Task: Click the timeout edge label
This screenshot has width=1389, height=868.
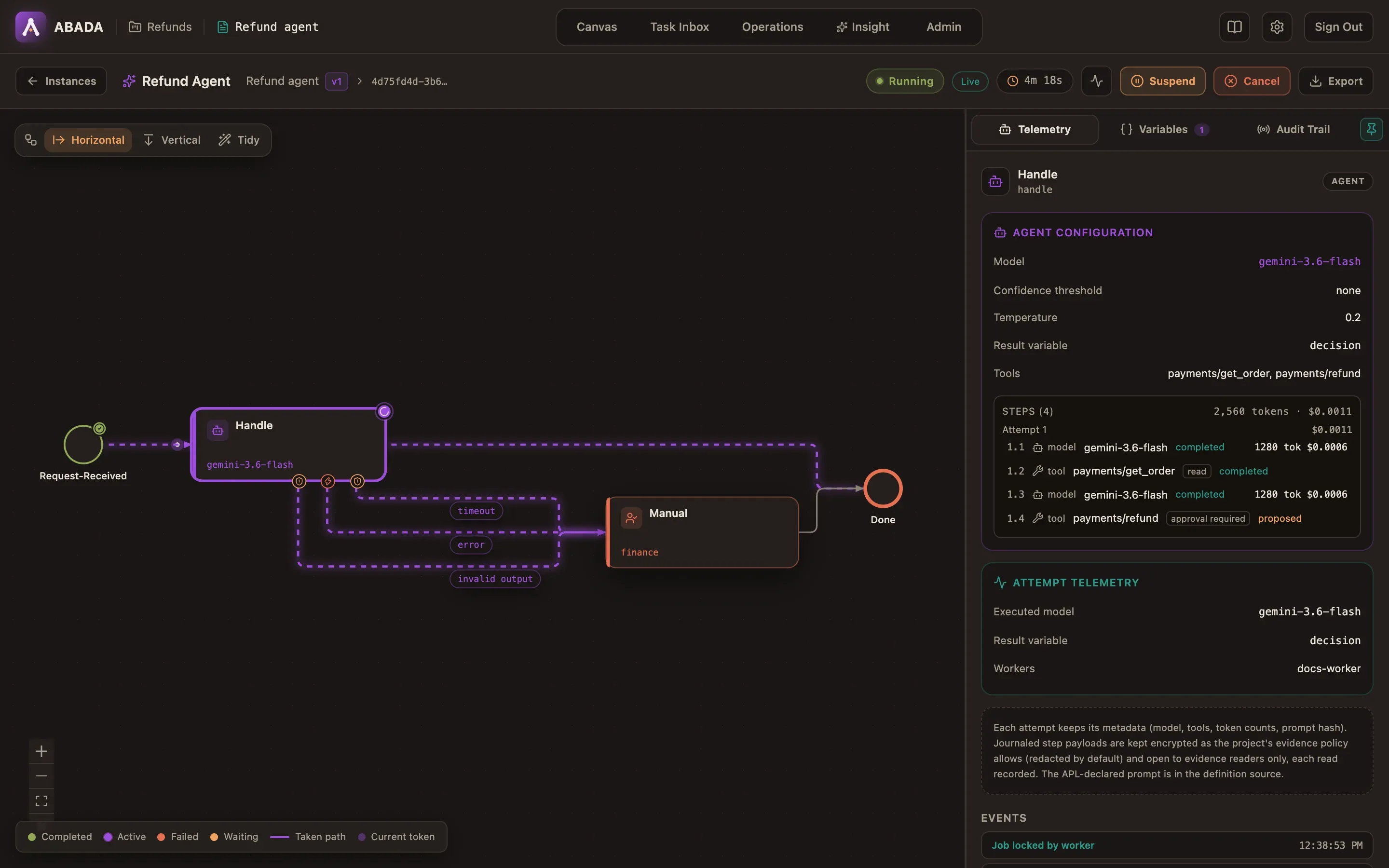Action: (477, 511)
